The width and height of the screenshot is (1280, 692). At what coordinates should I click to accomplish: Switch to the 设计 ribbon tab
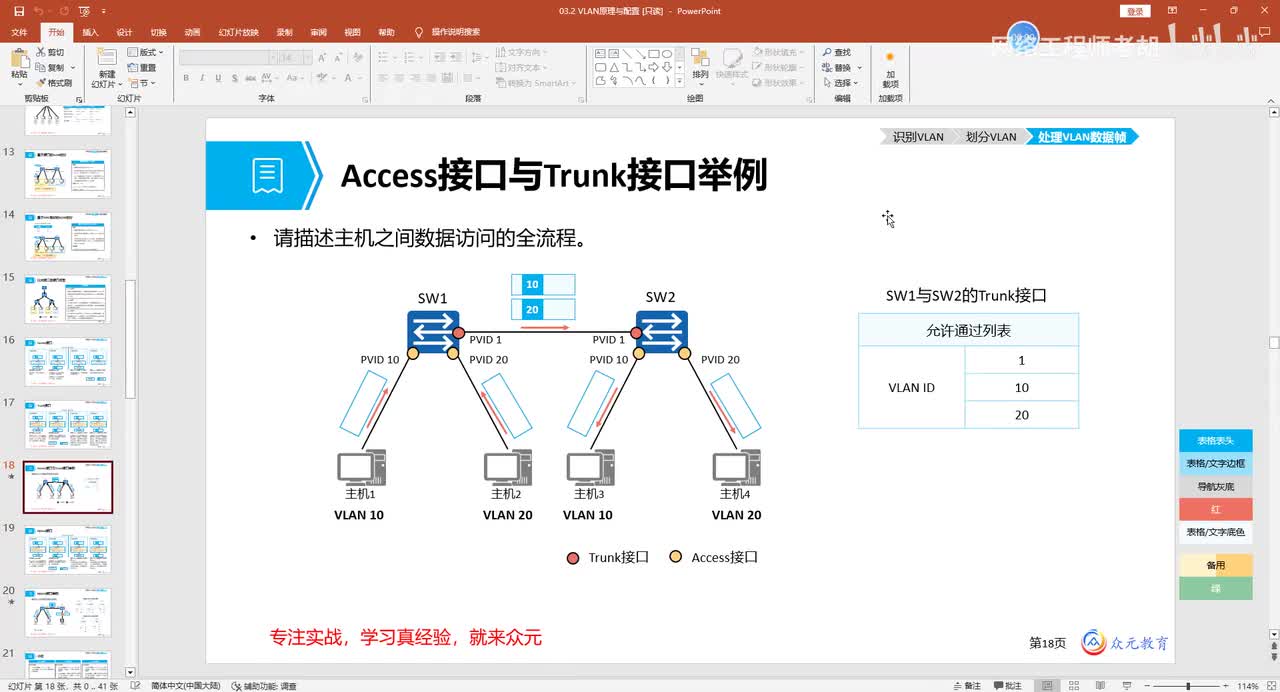pyautogui.click(x=124, y=32)
